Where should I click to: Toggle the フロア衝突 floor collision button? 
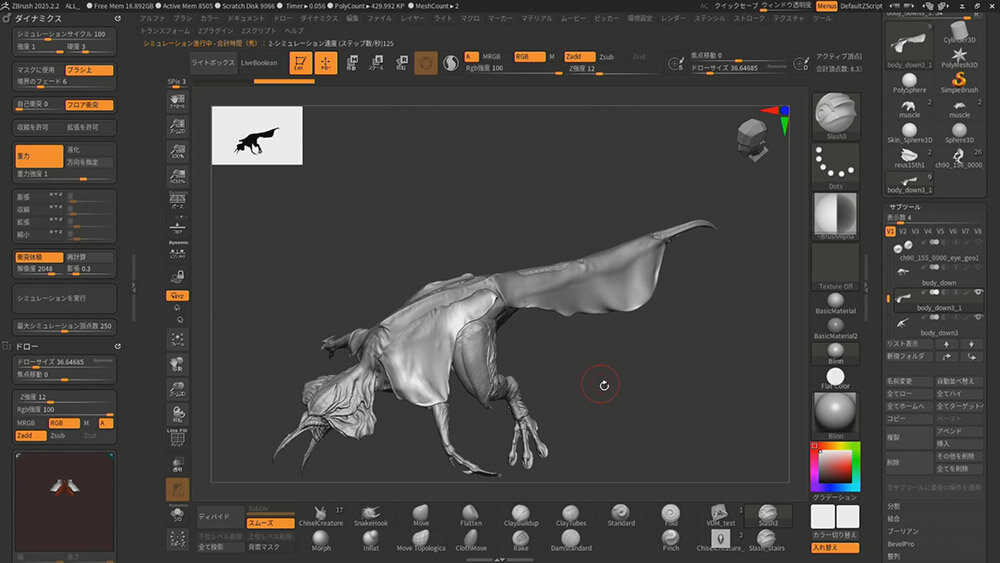pos(89,105)
